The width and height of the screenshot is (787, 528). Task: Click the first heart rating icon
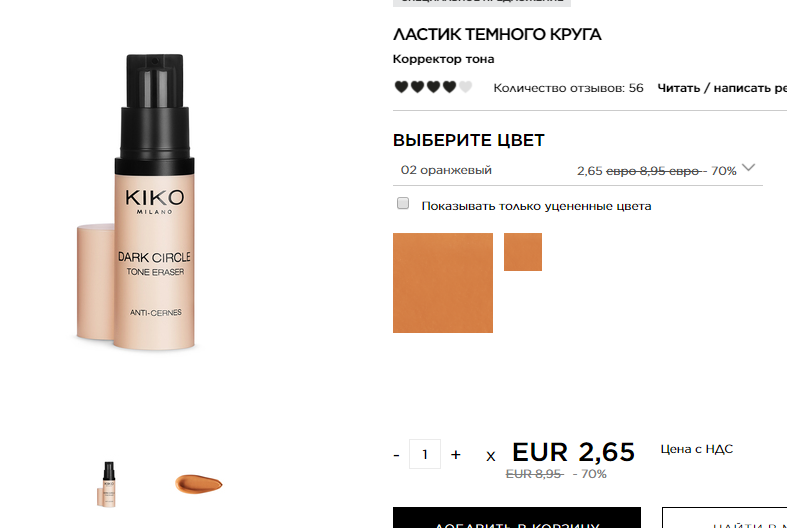(401, 87)
